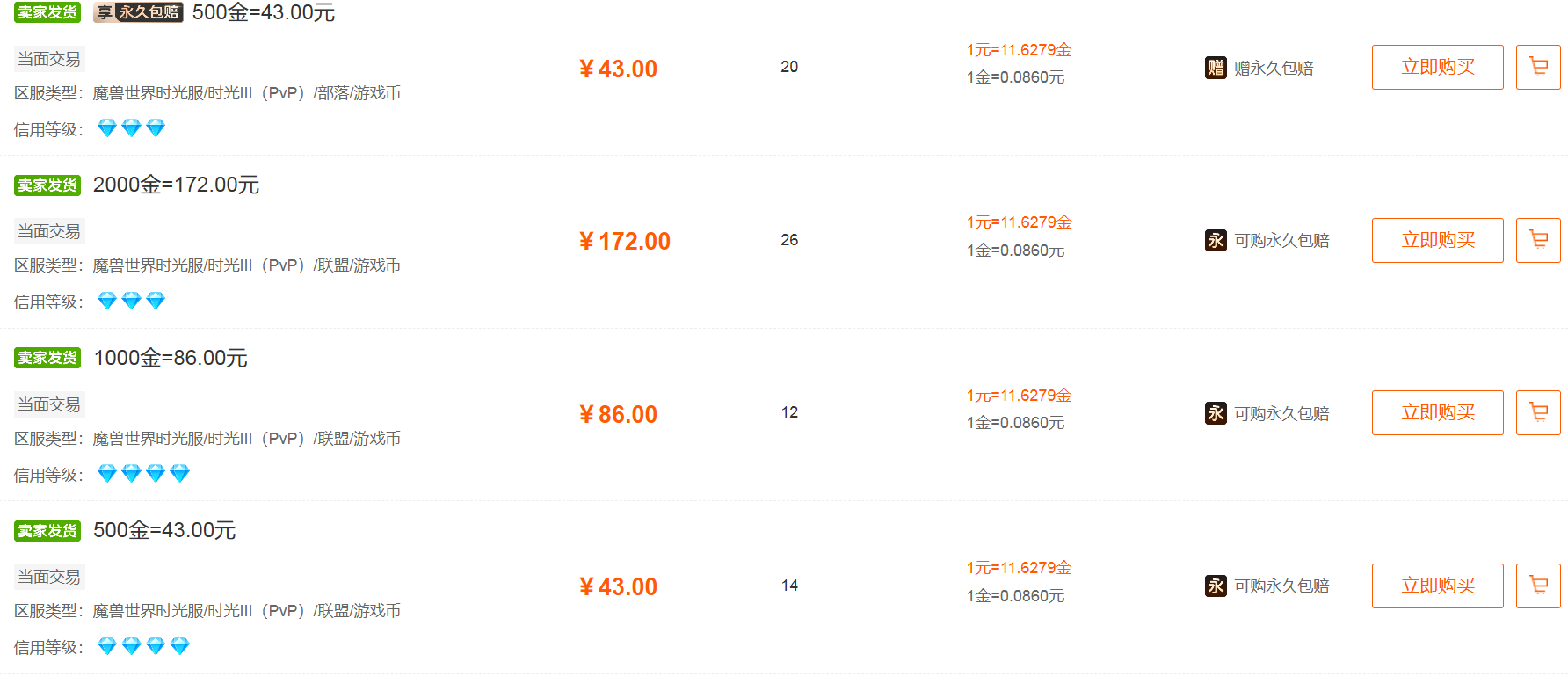This screenshot has height=691, width=1568.
Task: Click 永 icon in the 2000金 row
Action: [1216, 240]
